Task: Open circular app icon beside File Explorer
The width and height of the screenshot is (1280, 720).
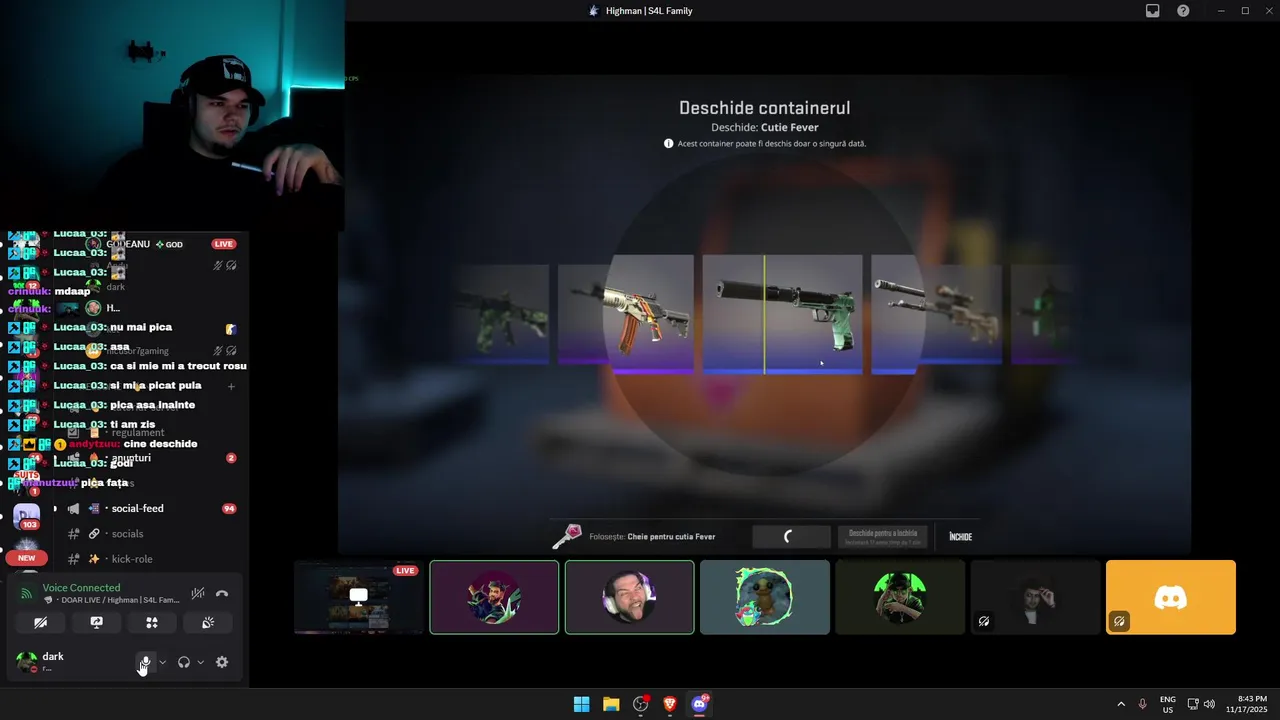Action: pyautogui.click(x=640, y=704)
